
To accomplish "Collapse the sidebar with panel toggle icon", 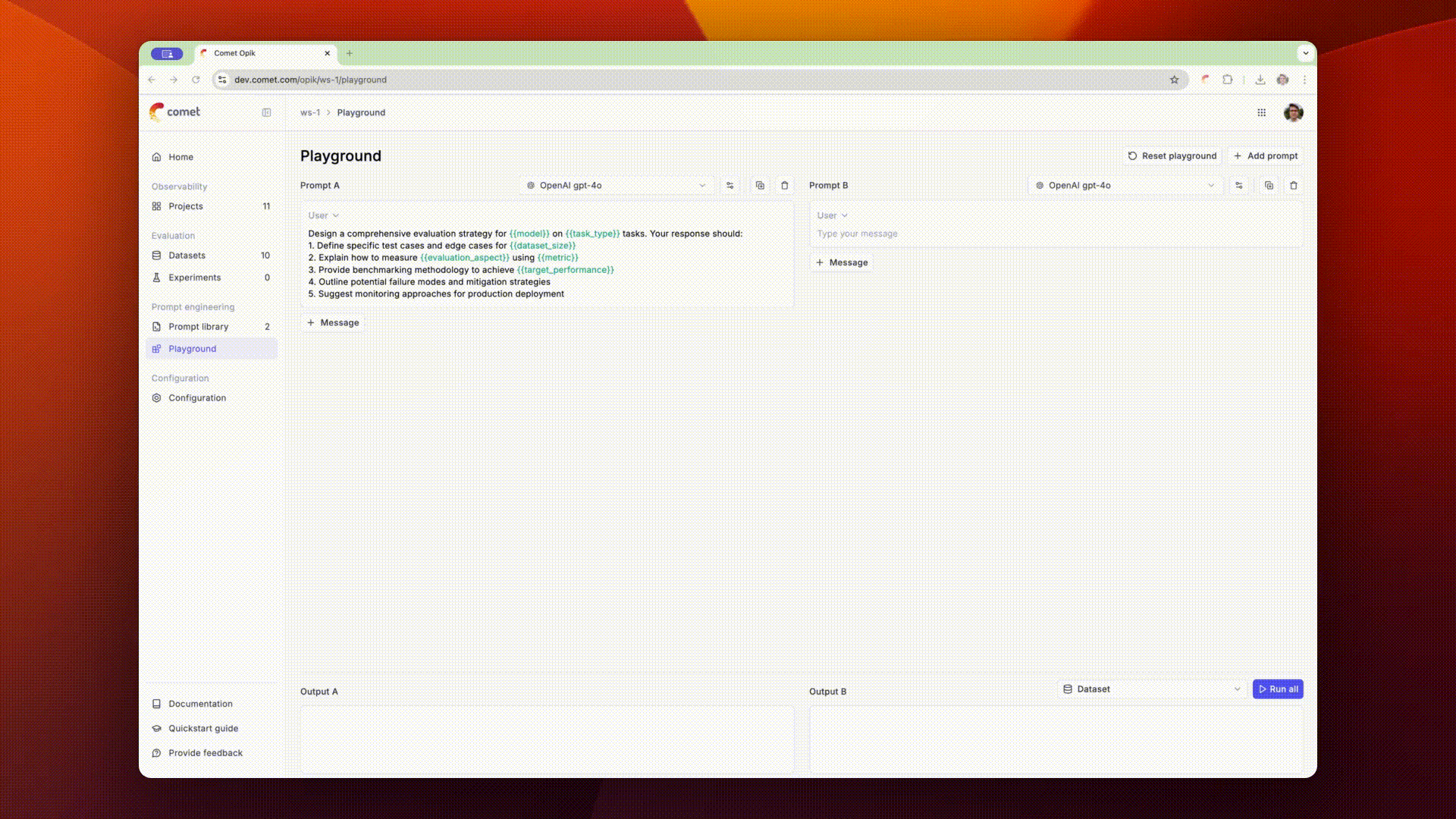I will pyautogui.click(x=266, y=112).
